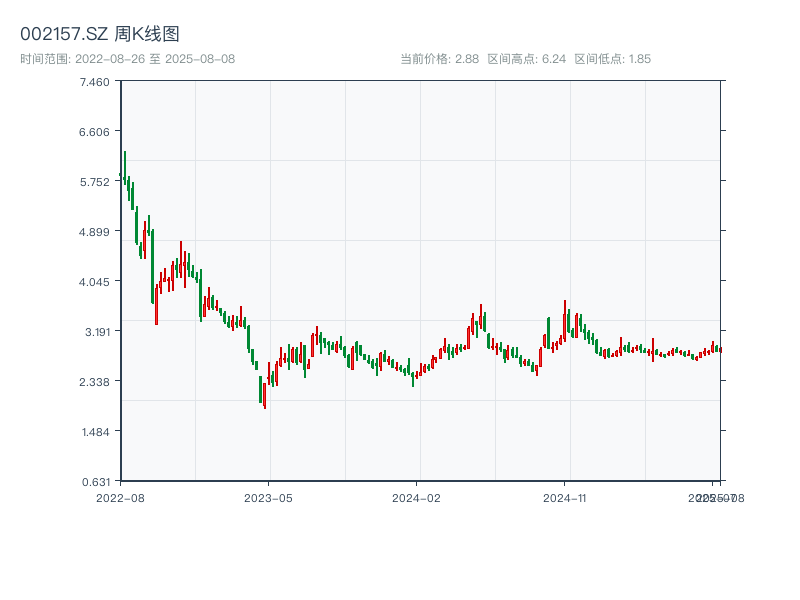Click the 2024-11 x-axis date label
The height and width of the screenshot is (600, 800).
pos(565,497)
